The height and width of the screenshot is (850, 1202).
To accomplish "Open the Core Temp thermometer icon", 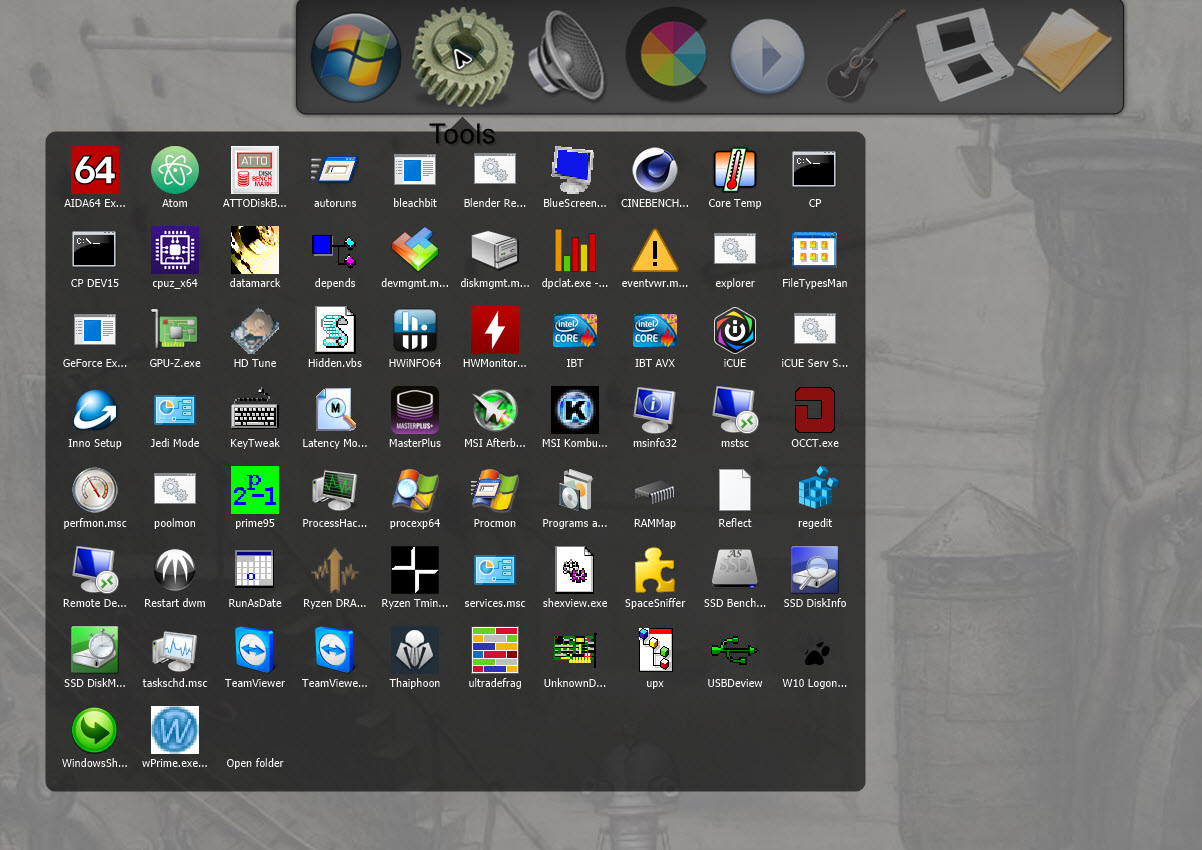I will [735, 170].
